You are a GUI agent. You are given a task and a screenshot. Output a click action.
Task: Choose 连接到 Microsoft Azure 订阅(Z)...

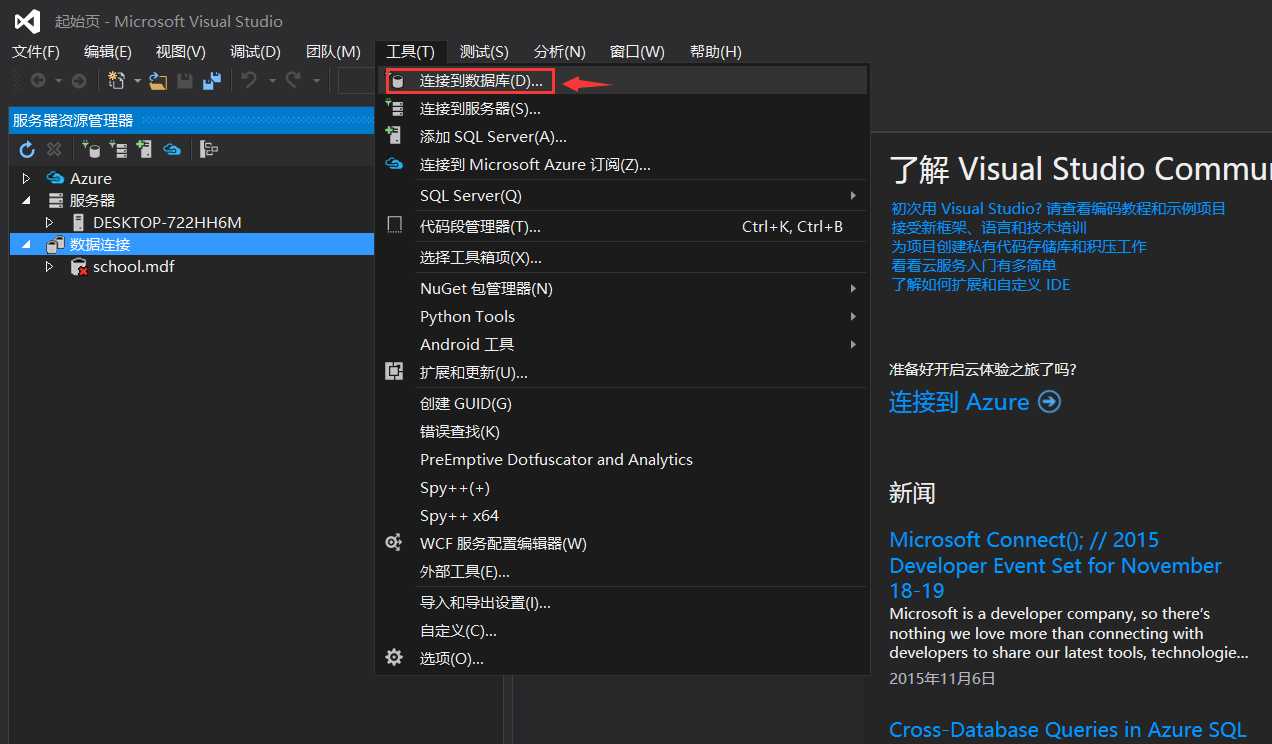[622, 164]
